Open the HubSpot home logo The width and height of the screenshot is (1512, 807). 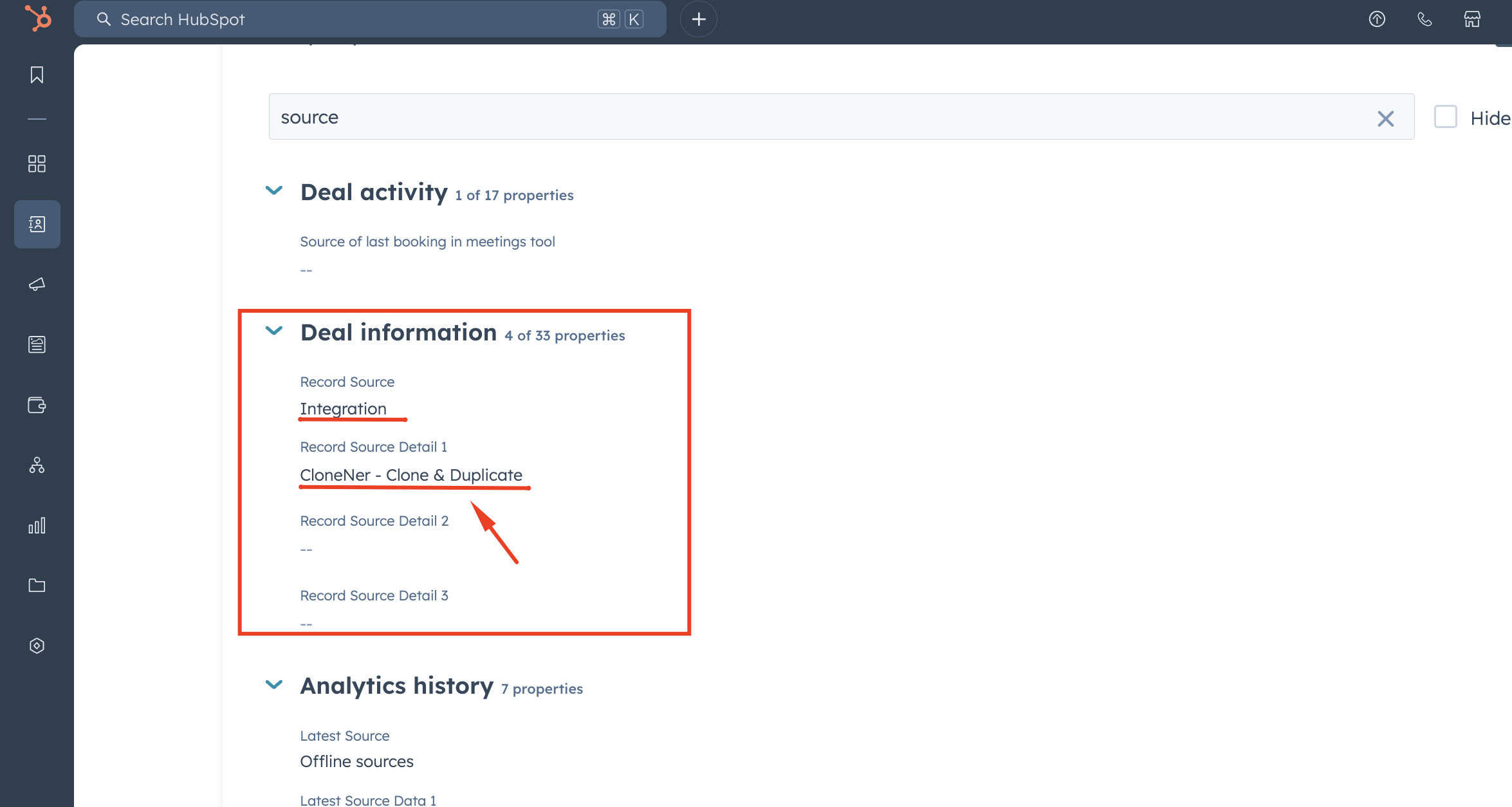coord(37,18)
